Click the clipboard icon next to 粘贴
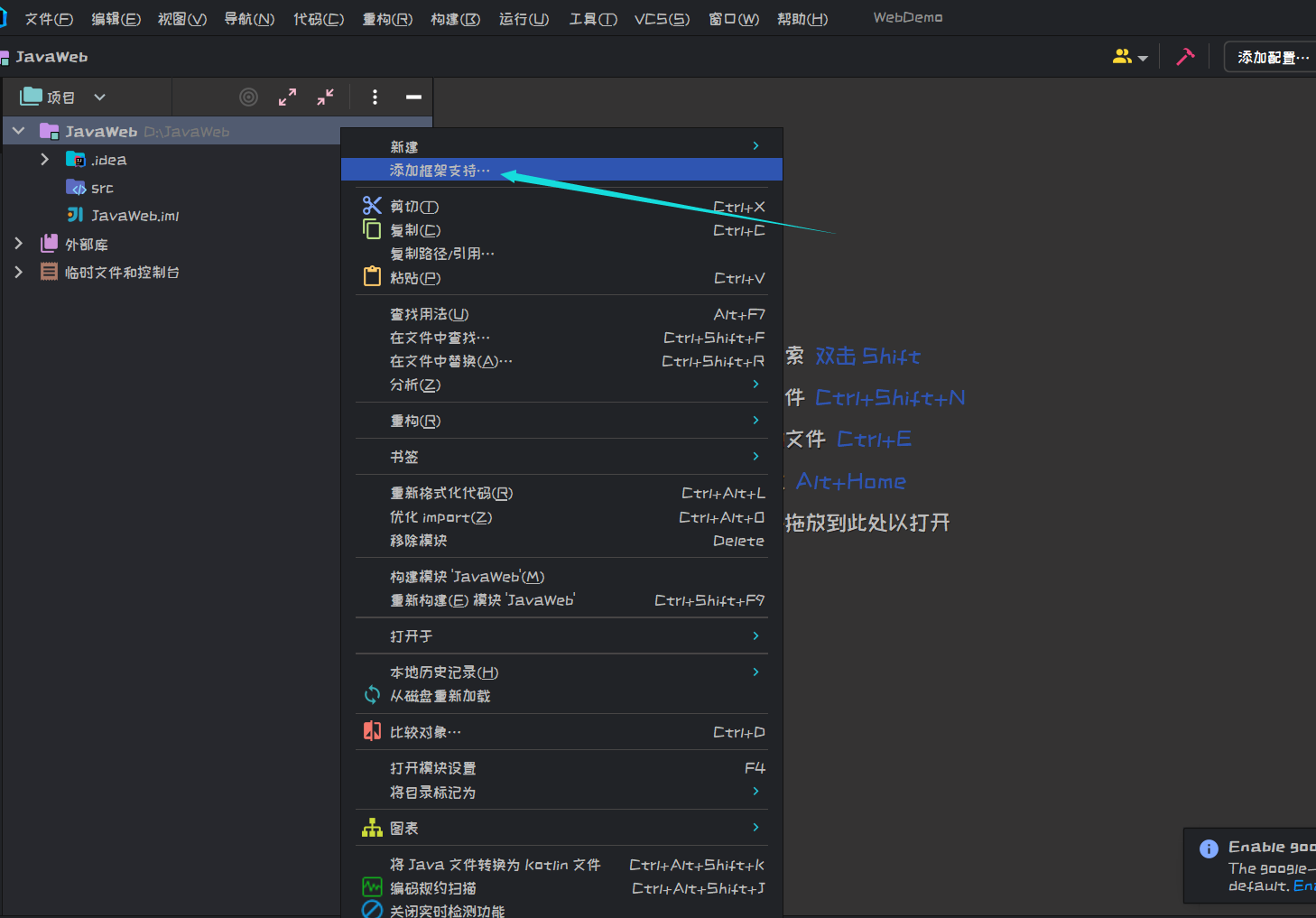The image size is (1316, 918). click(372, 277)
